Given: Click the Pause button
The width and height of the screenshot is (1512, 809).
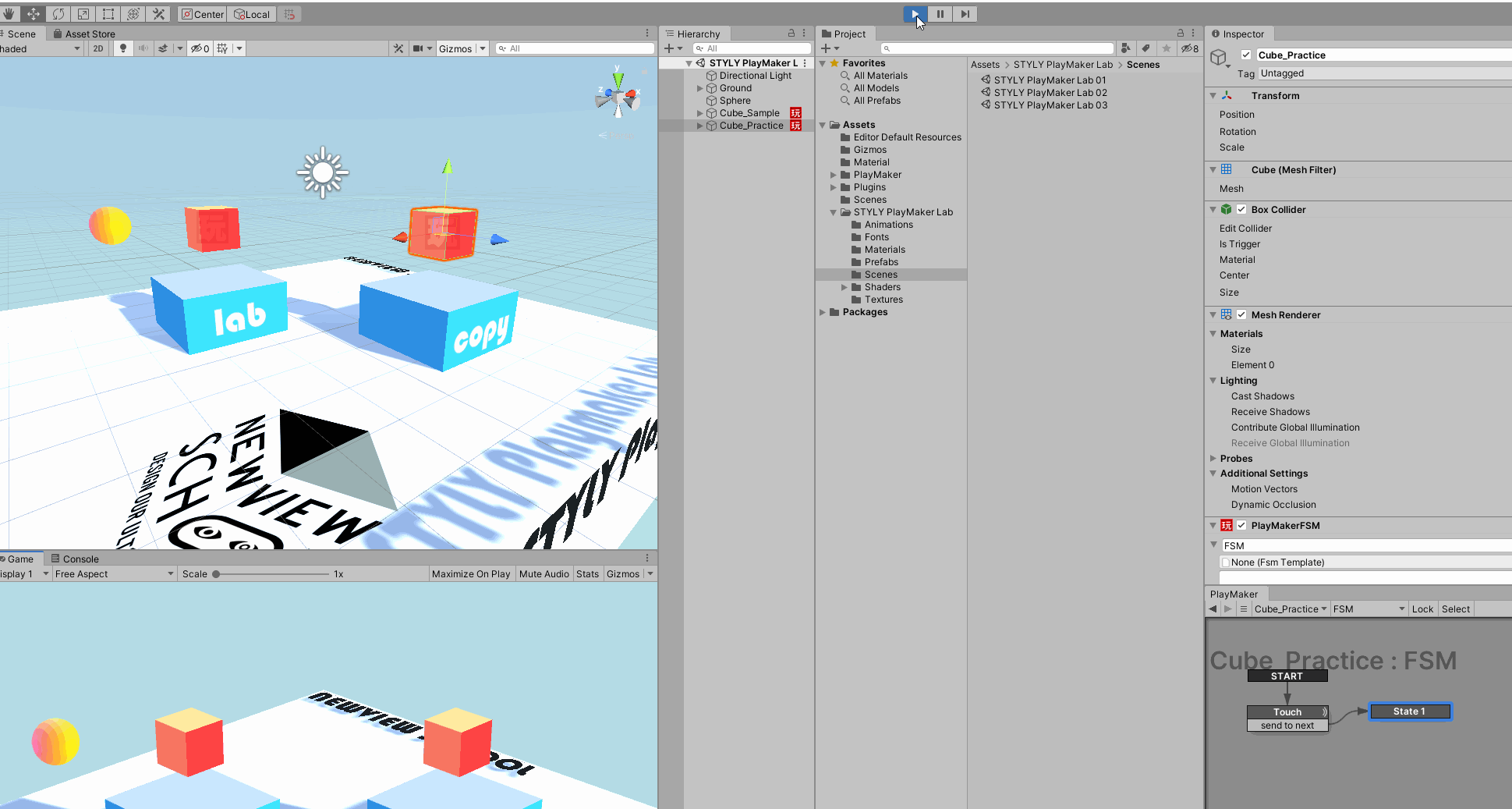Looking at the screenshot, I should click(x=940, y=14).
